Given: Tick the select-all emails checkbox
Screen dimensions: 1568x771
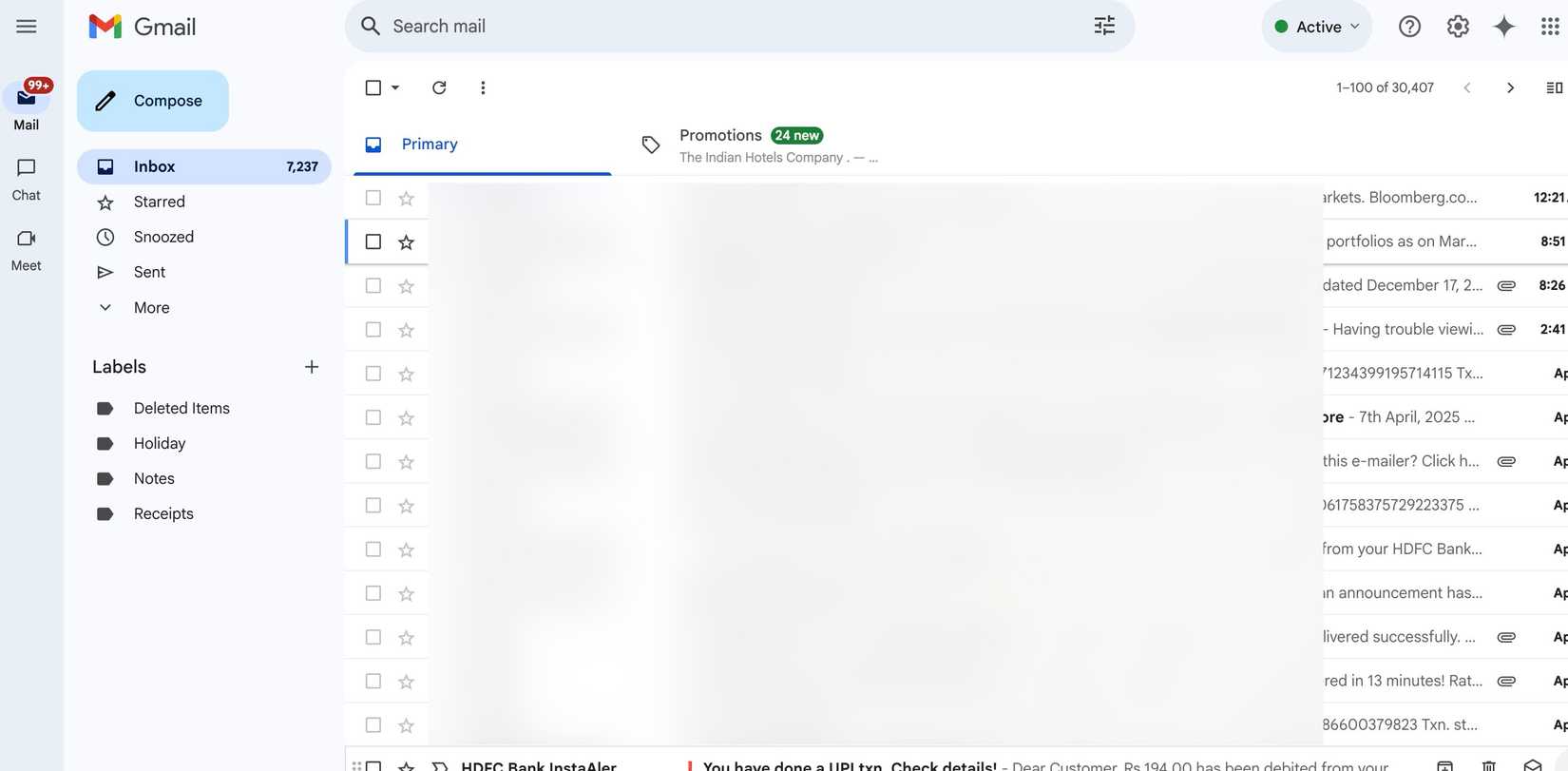Looking at the screenshot, I should pyautogui.click(x=373, y=87).
